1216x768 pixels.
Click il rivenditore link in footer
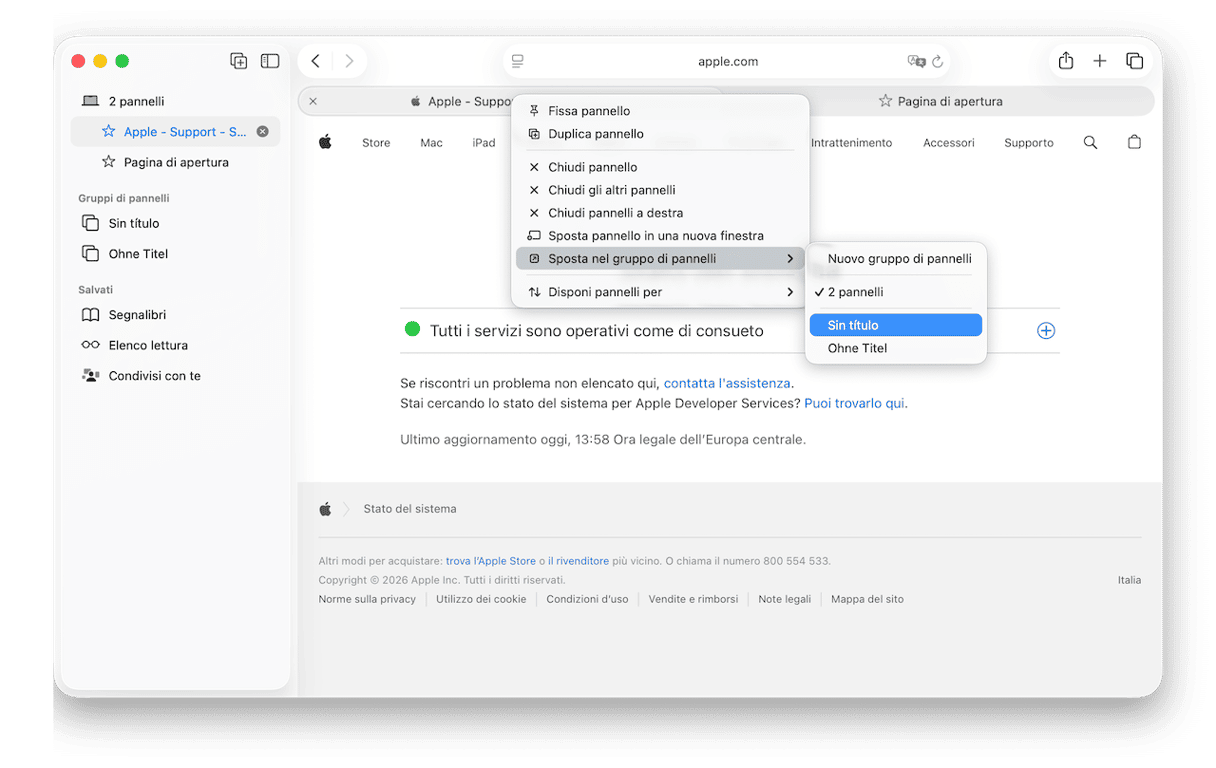tap(578, 561)
